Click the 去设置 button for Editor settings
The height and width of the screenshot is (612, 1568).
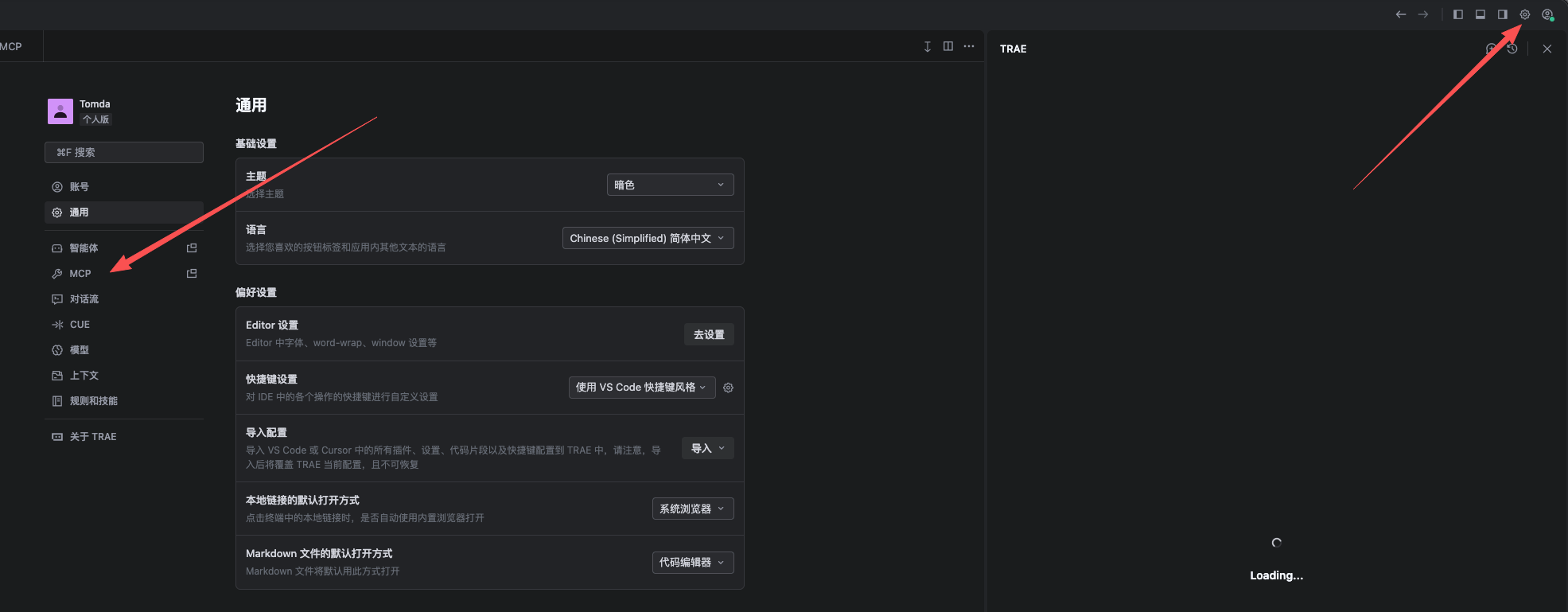pos(709,334)
